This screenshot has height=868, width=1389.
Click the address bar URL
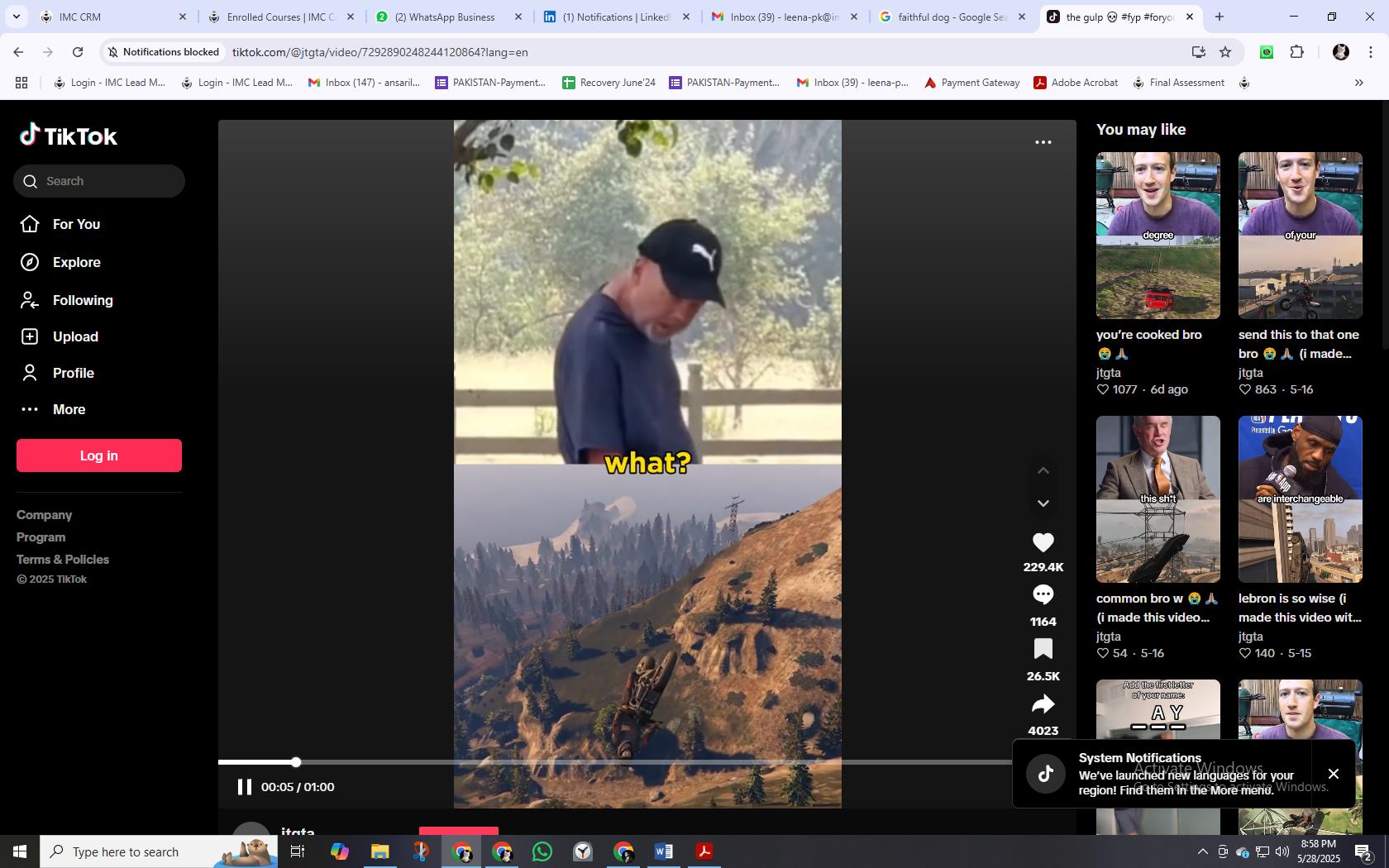[380, 52]
